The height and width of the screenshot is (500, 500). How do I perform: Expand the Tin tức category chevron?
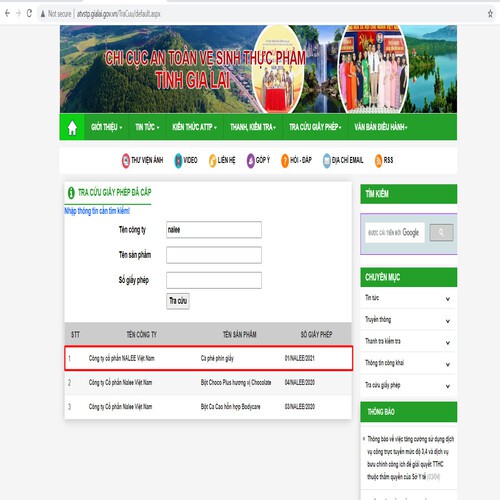click(448, 299)
